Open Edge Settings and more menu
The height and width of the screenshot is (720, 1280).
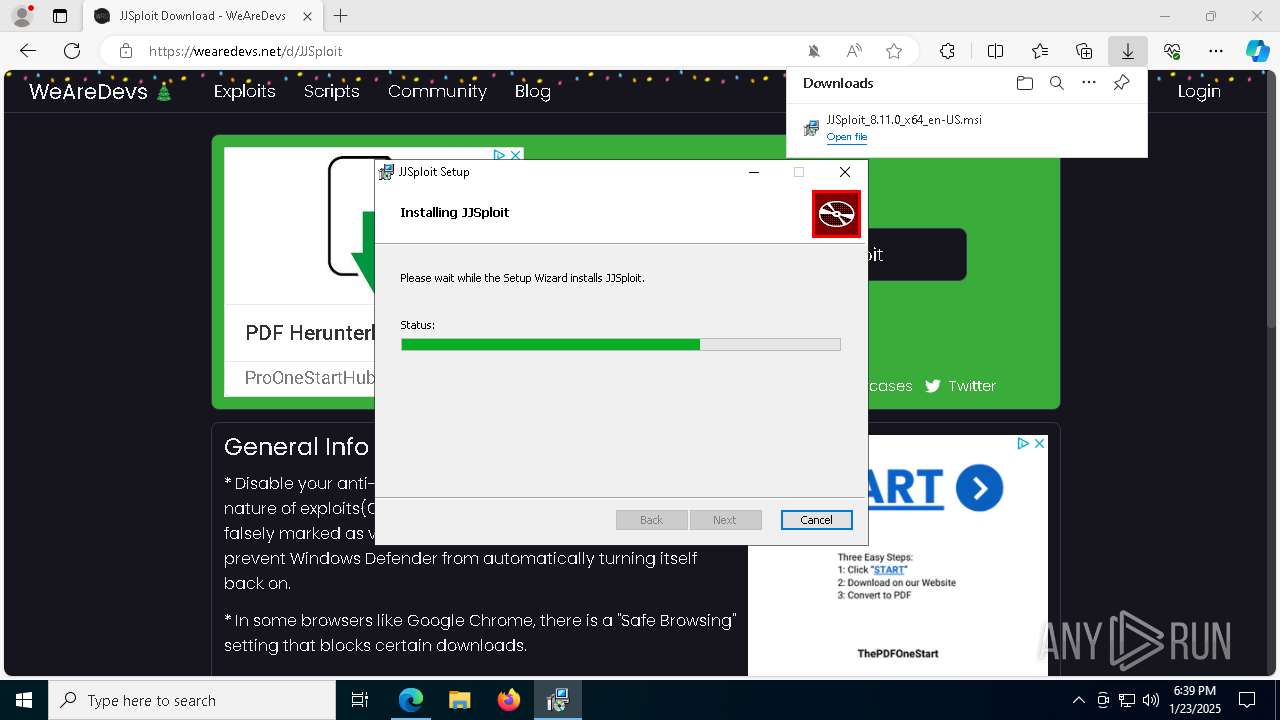point(1216,51)
